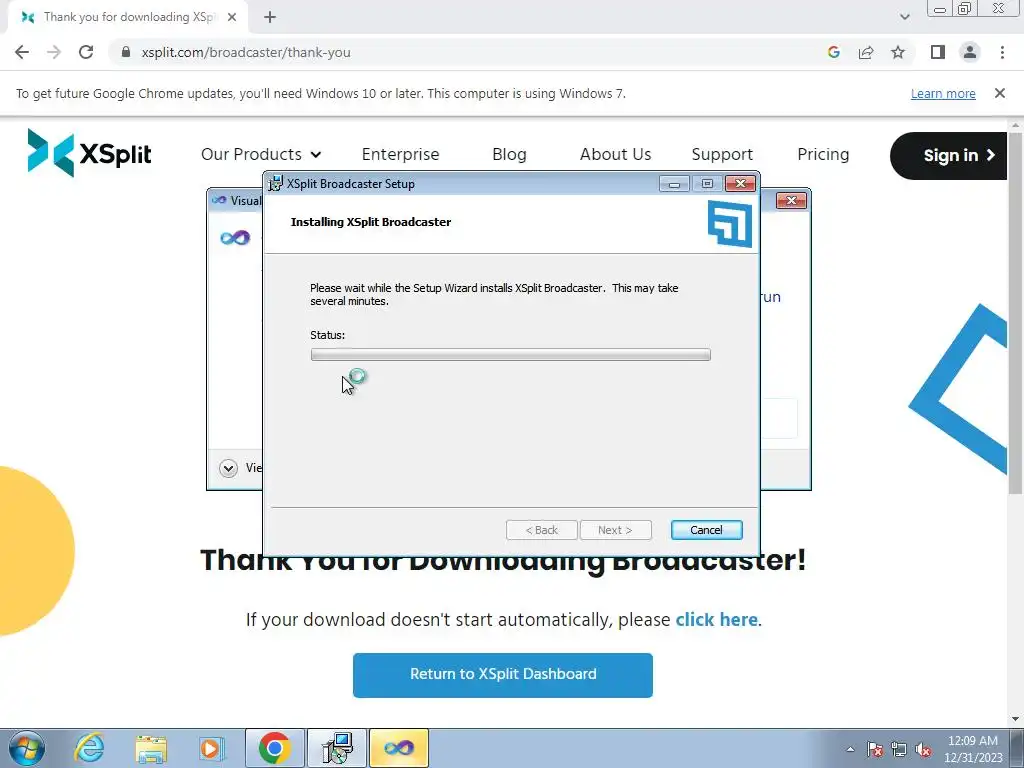Open the Google icon in address bar

833,52
